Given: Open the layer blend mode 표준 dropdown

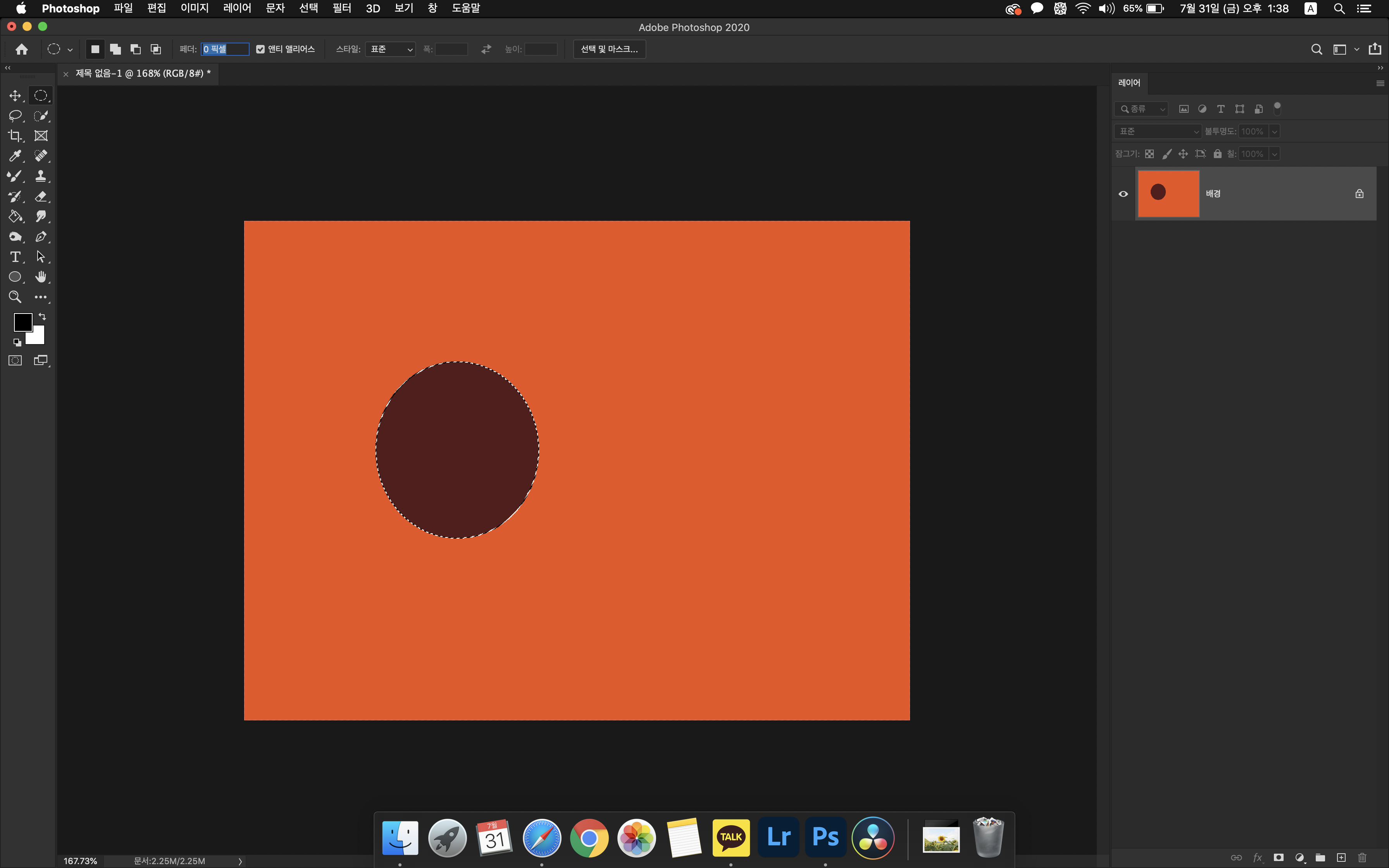Looking at the screenshot, I should (1158, 131).
